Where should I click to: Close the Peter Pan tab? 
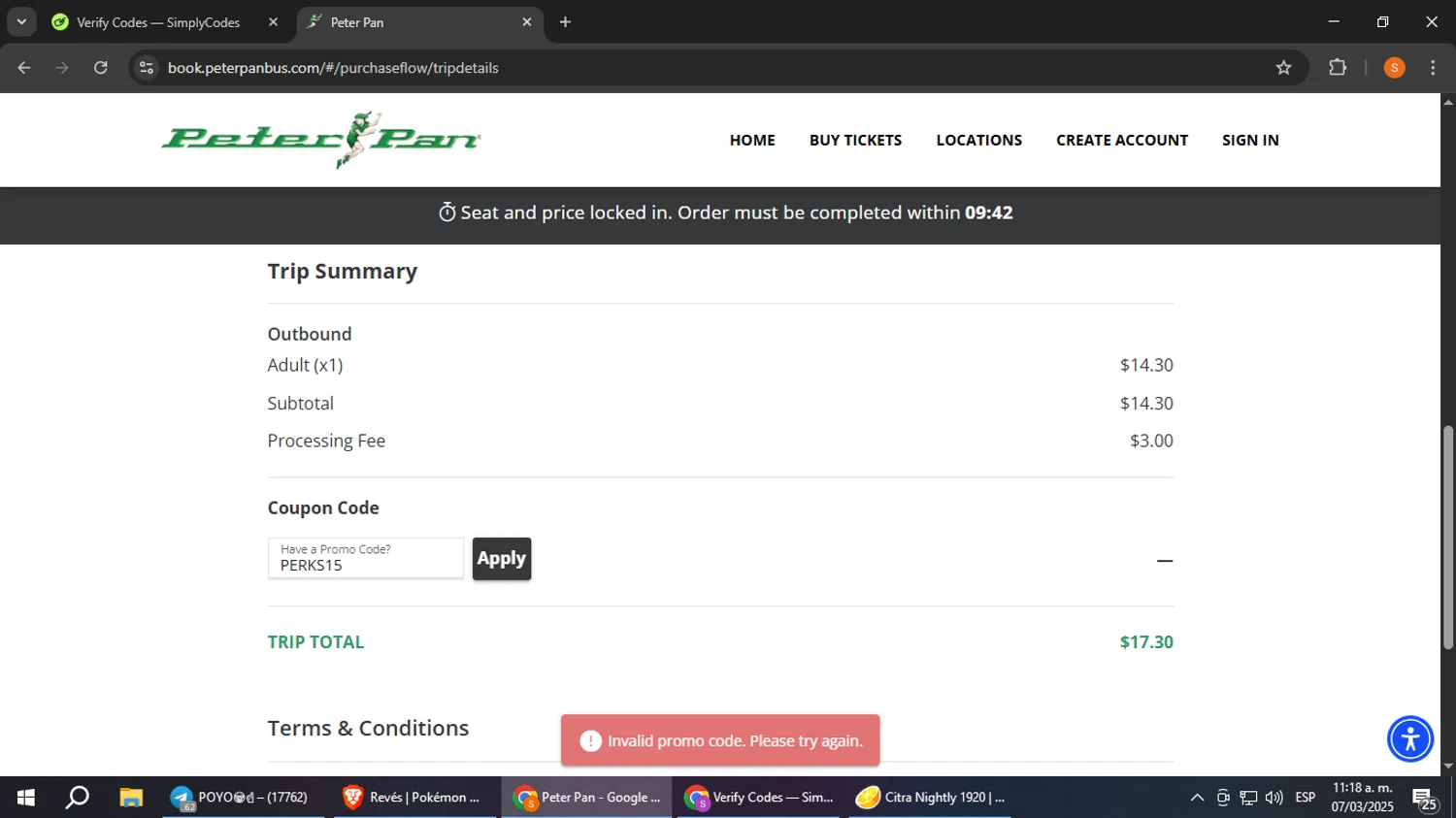click(x=527, y=22)
